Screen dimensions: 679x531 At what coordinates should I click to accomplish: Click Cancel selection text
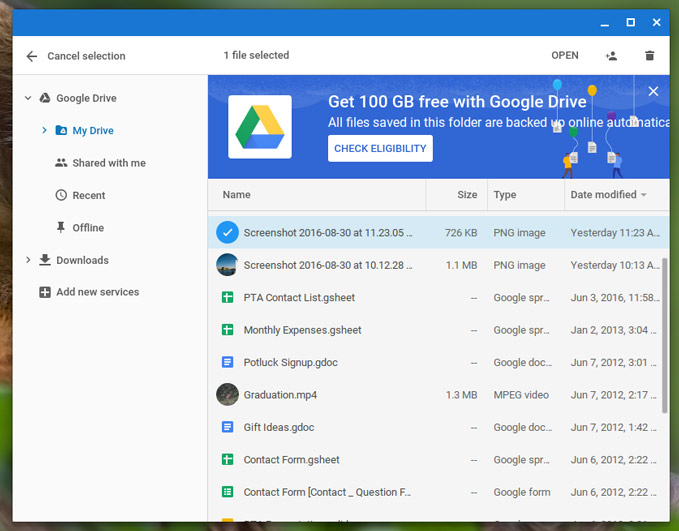coord(86,56)
